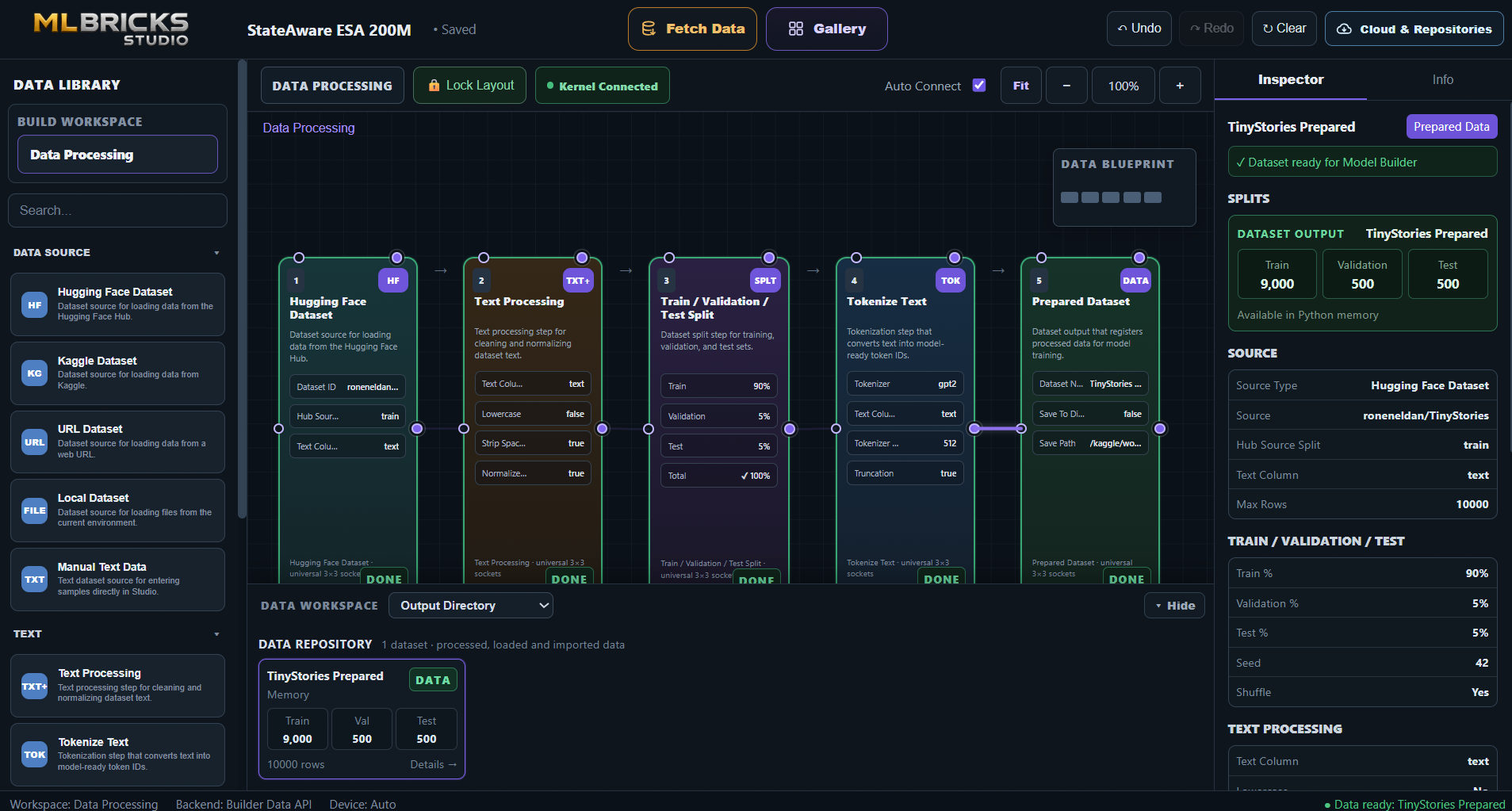Screen dimensions: 1512x811
Task: Click the TXT icon of Manual Text Data item
Action: pos(34,580)
